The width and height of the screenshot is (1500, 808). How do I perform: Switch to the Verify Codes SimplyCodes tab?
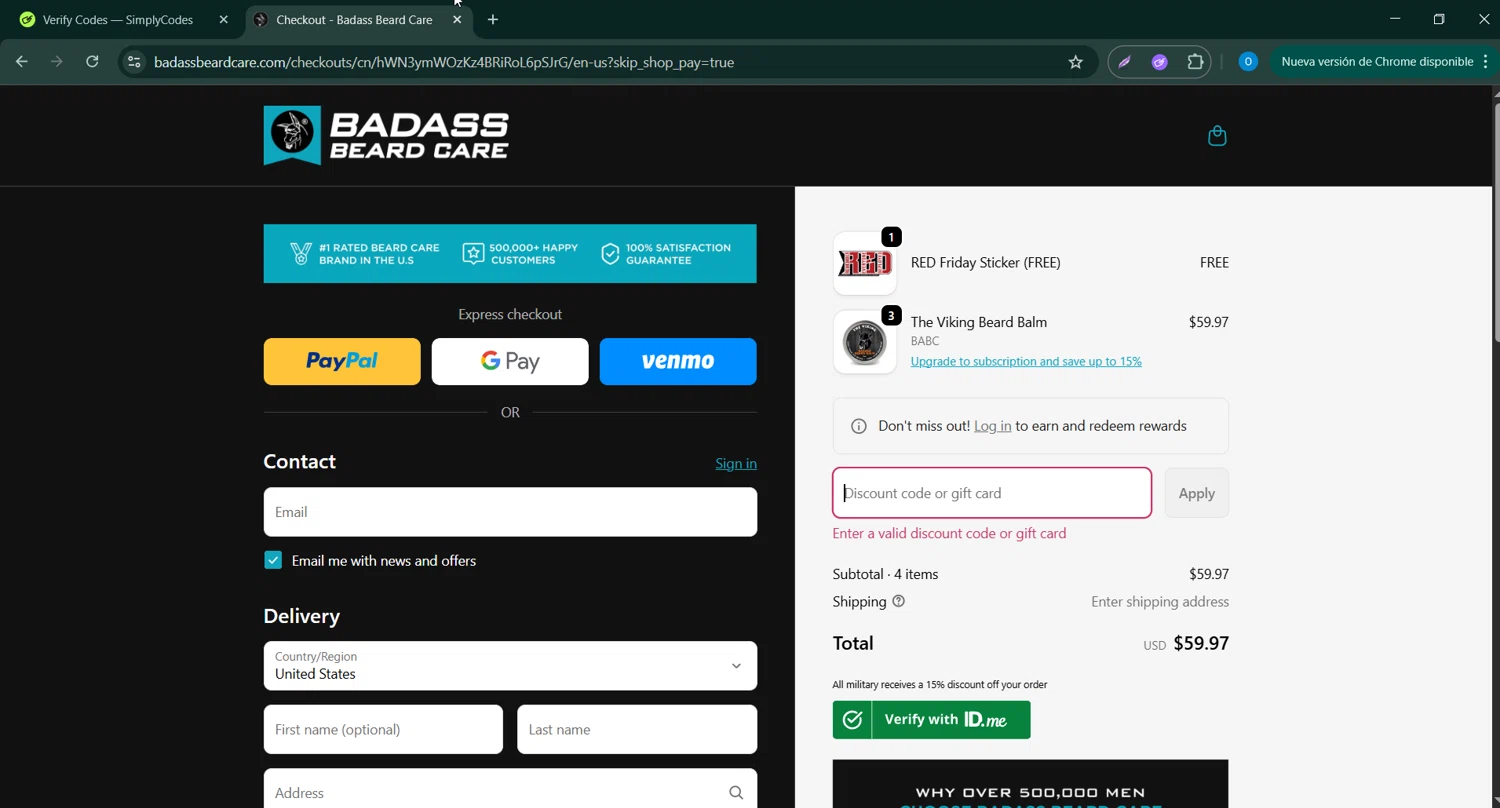(118, 20)
